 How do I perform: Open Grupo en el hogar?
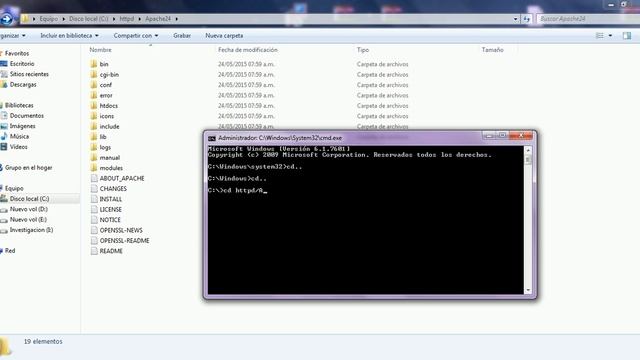pos(28,167)
